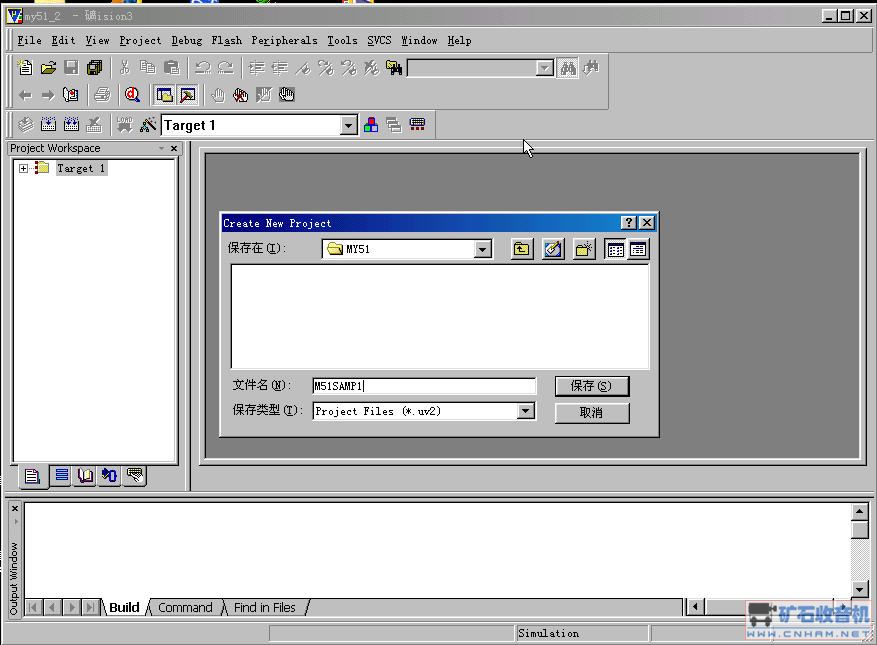Select the Files tab in Project Workspace
This screenshot has width=877, height=645.
31,476
